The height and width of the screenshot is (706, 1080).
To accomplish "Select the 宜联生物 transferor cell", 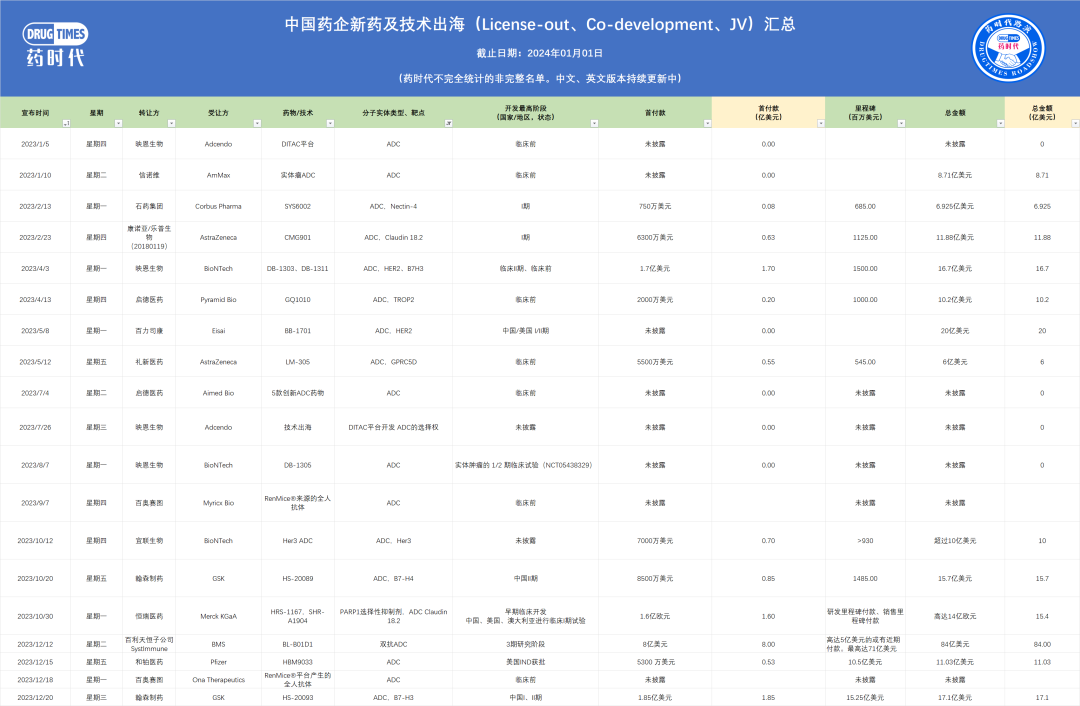I will [149, 541].
